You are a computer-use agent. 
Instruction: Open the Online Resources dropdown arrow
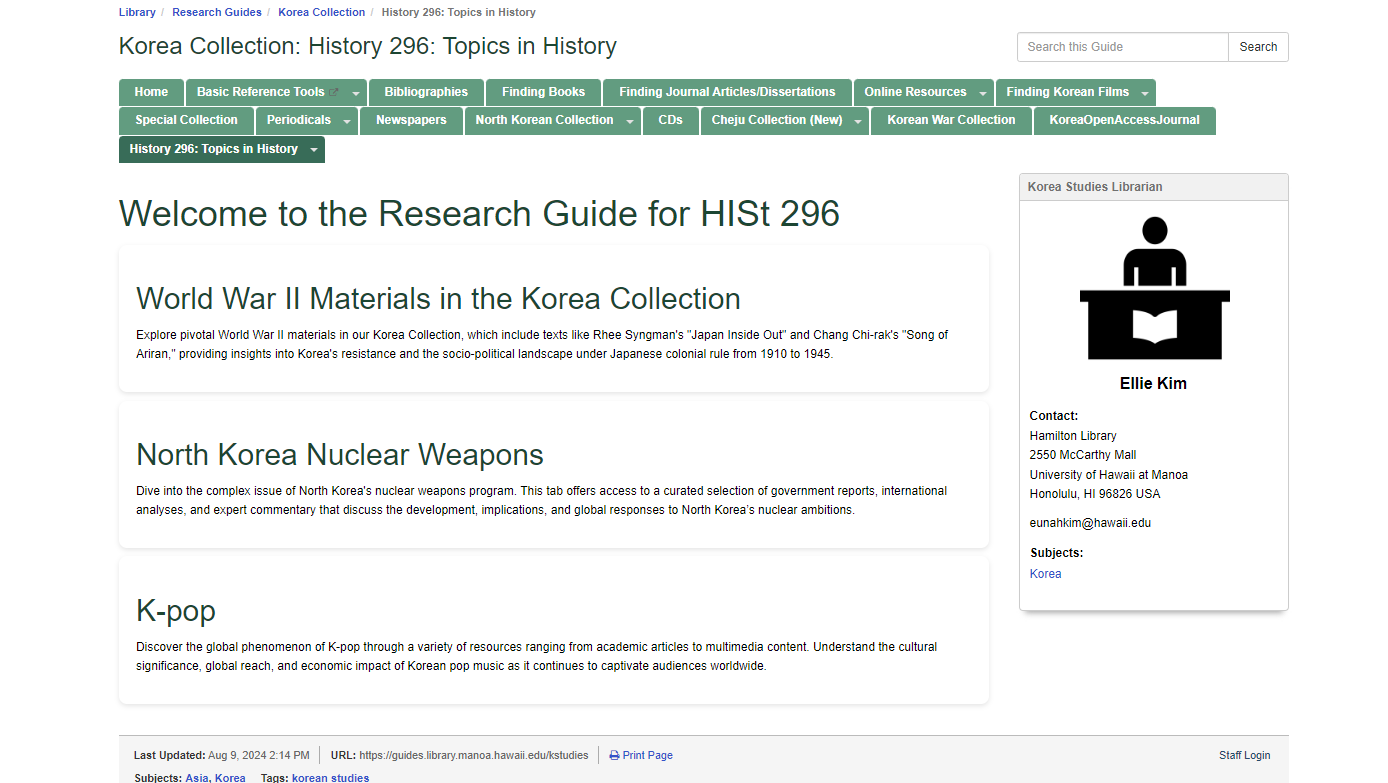(982, 93)
